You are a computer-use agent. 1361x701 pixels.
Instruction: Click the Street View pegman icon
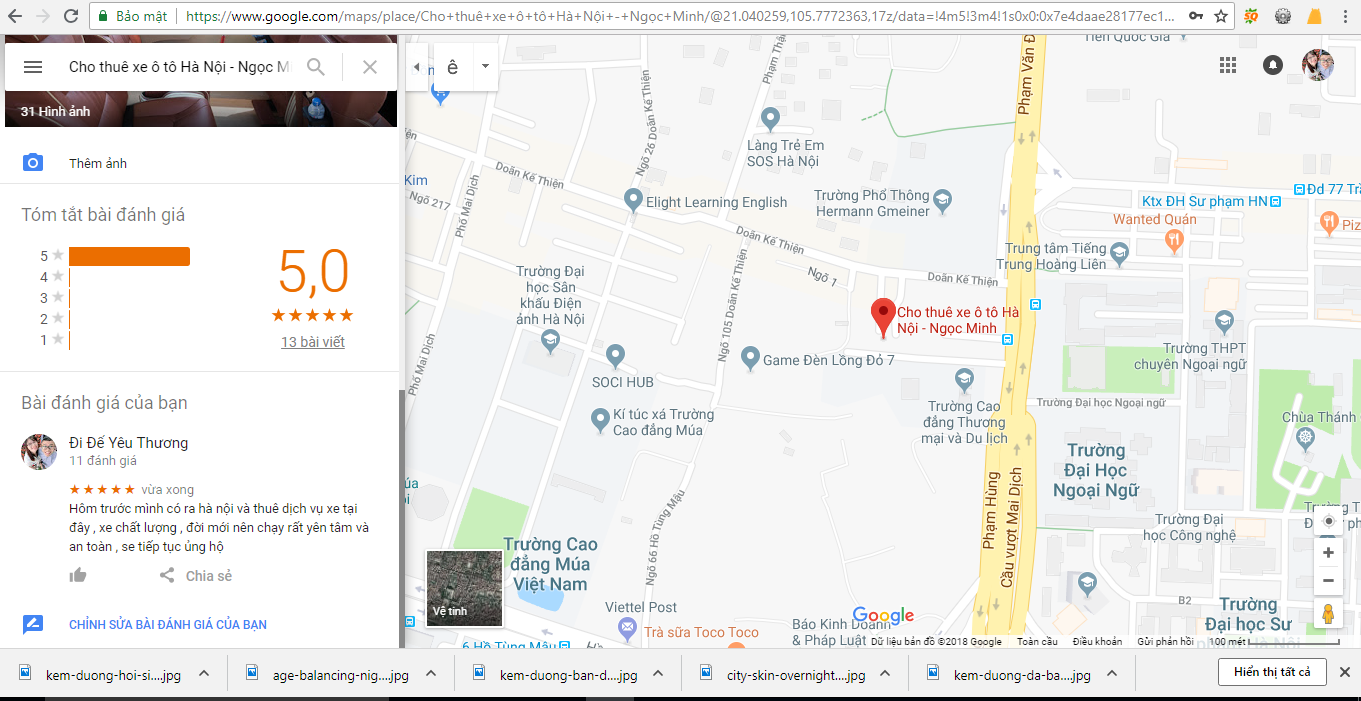[x=1328, y=613]
